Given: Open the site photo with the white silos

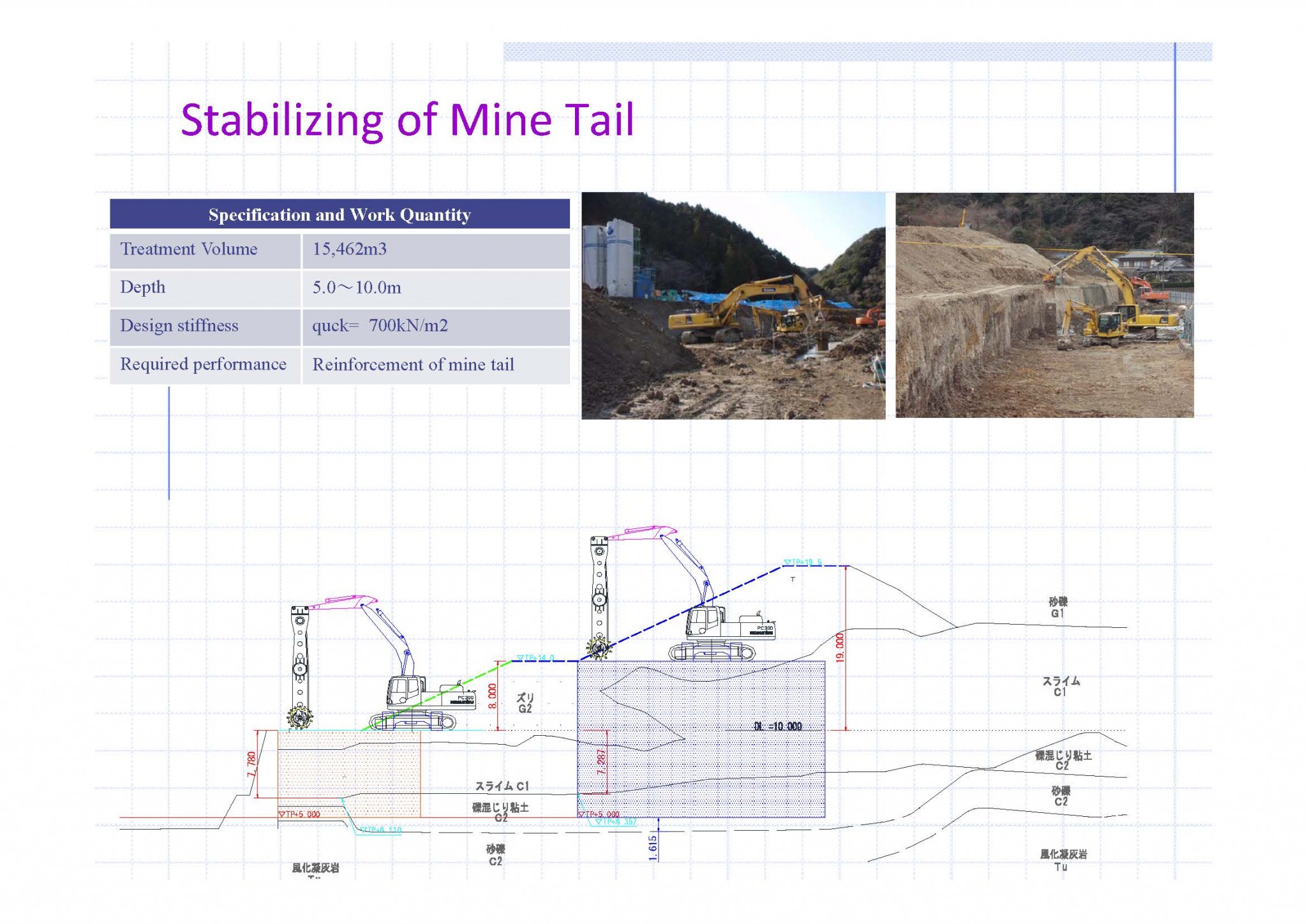Looking at the screenshot, I should click(733, 306).
